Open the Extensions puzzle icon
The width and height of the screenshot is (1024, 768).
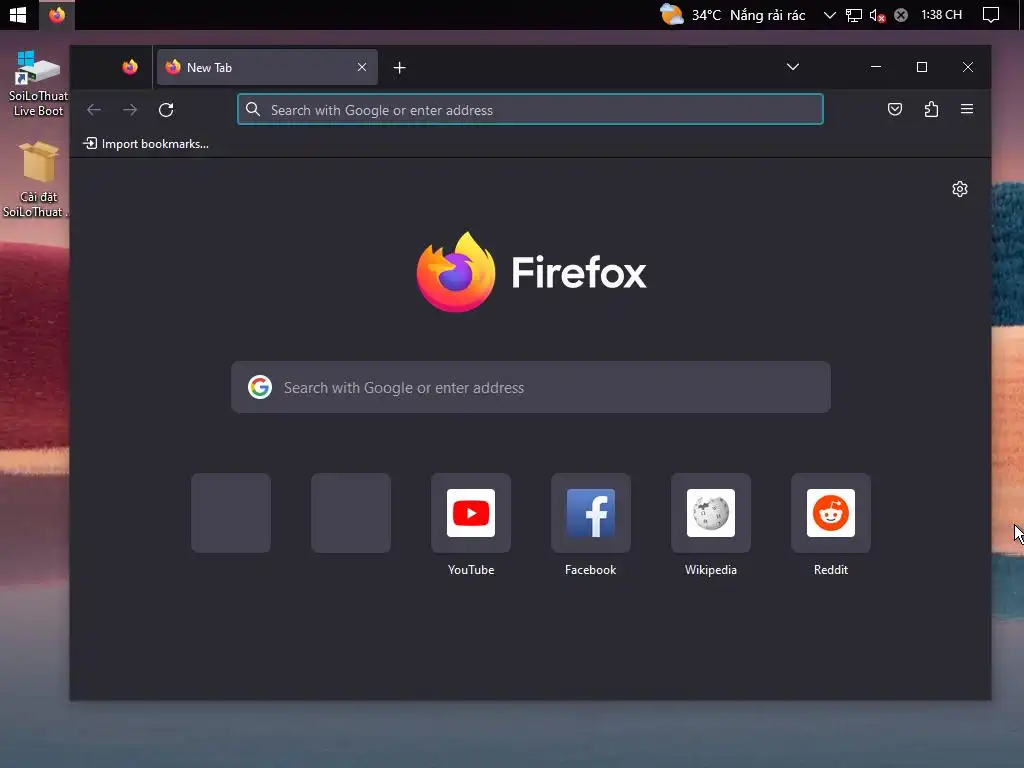click(931, 109)
